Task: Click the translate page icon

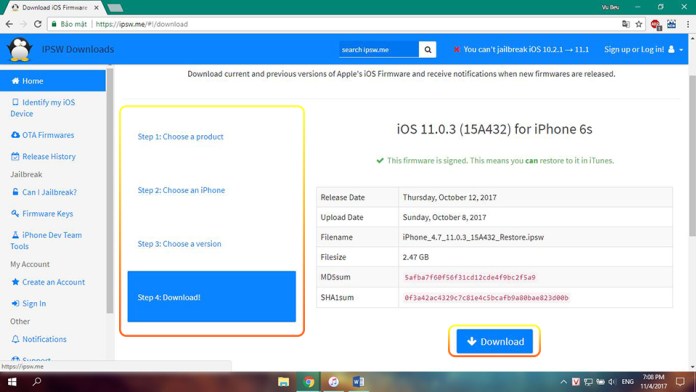Action: click(625, 24)
